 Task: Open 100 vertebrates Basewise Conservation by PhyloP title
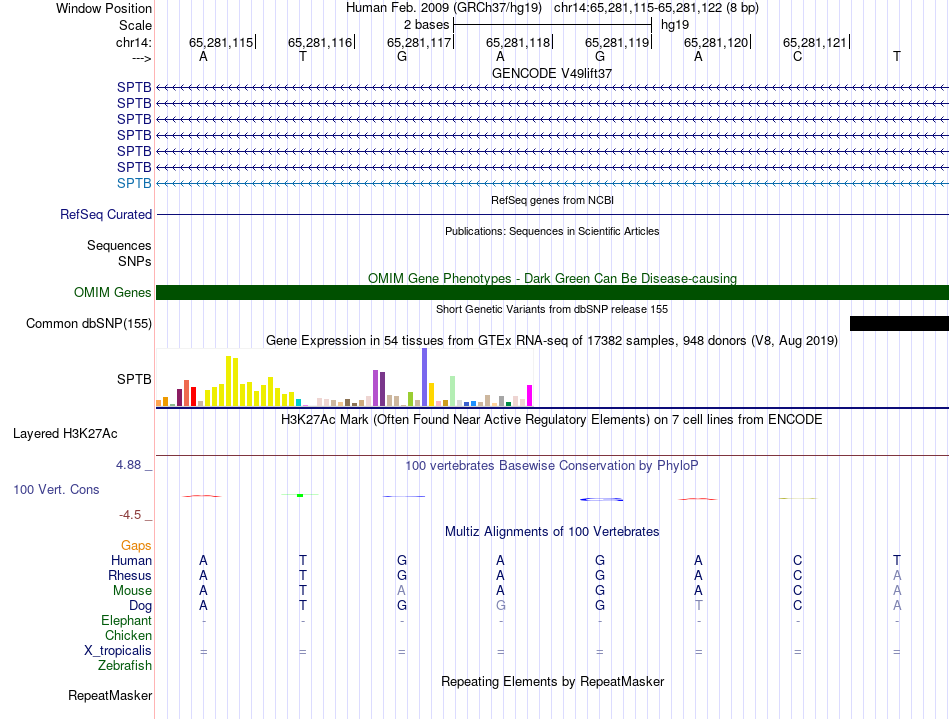(x=552, y=465)
